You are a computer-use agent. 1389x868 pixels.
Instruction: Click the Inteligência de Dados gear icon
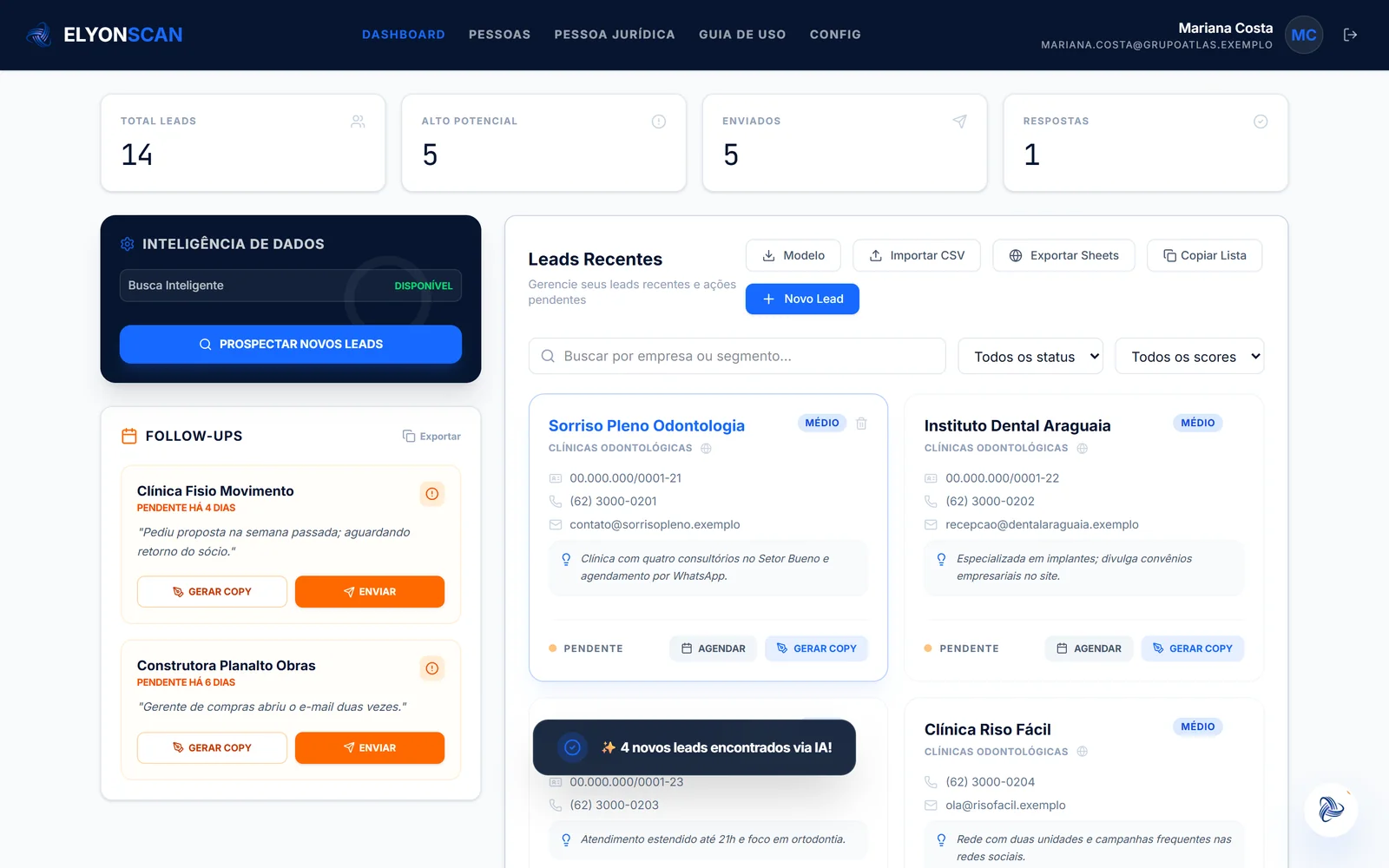pyautogui.click(x=128, y=244)
